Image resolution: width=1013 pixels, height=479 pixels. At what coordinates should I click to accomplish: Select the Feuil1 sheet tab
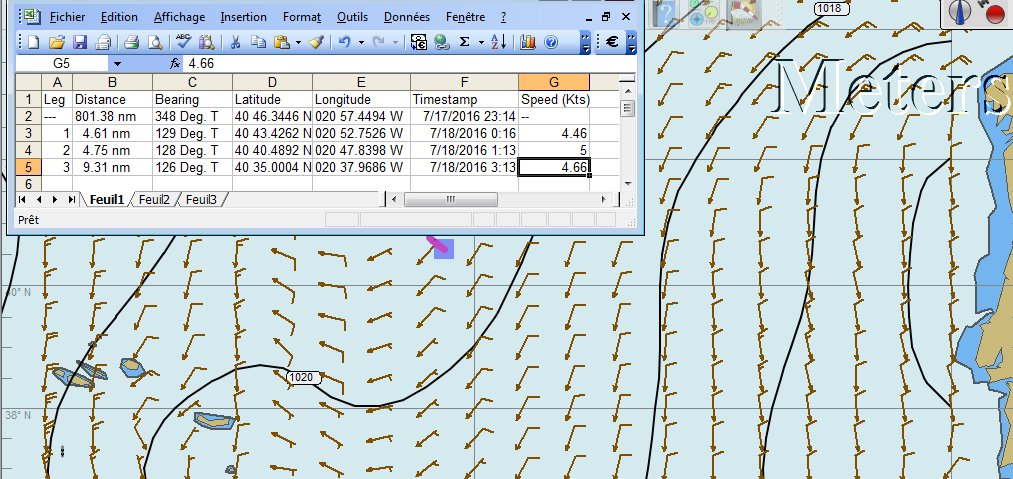coord(107,200)
